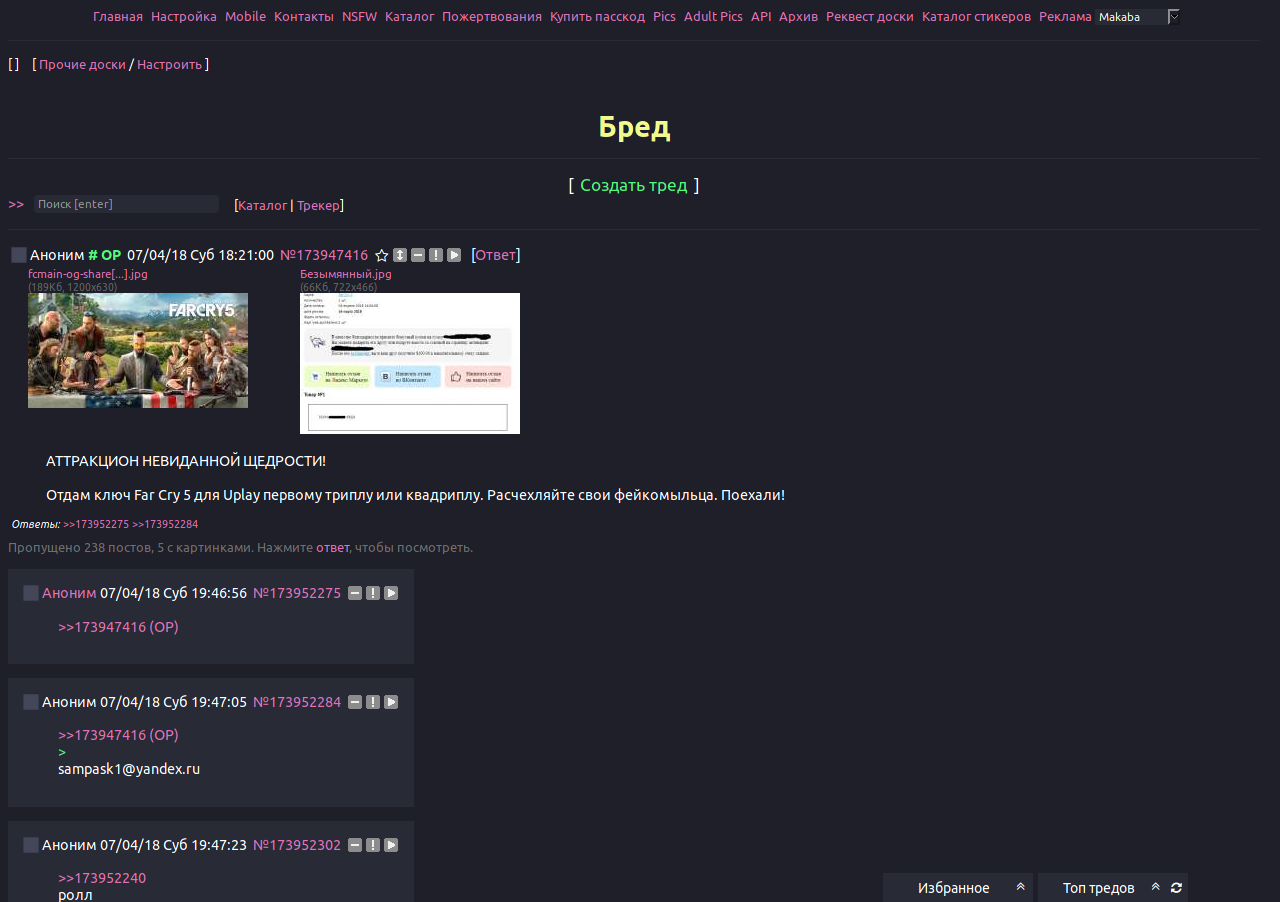This screenshot has width=1280, height=902.
Task: Follow >>173947416 (OP) quote in post №173952284
Action: [x=118, y=735]
